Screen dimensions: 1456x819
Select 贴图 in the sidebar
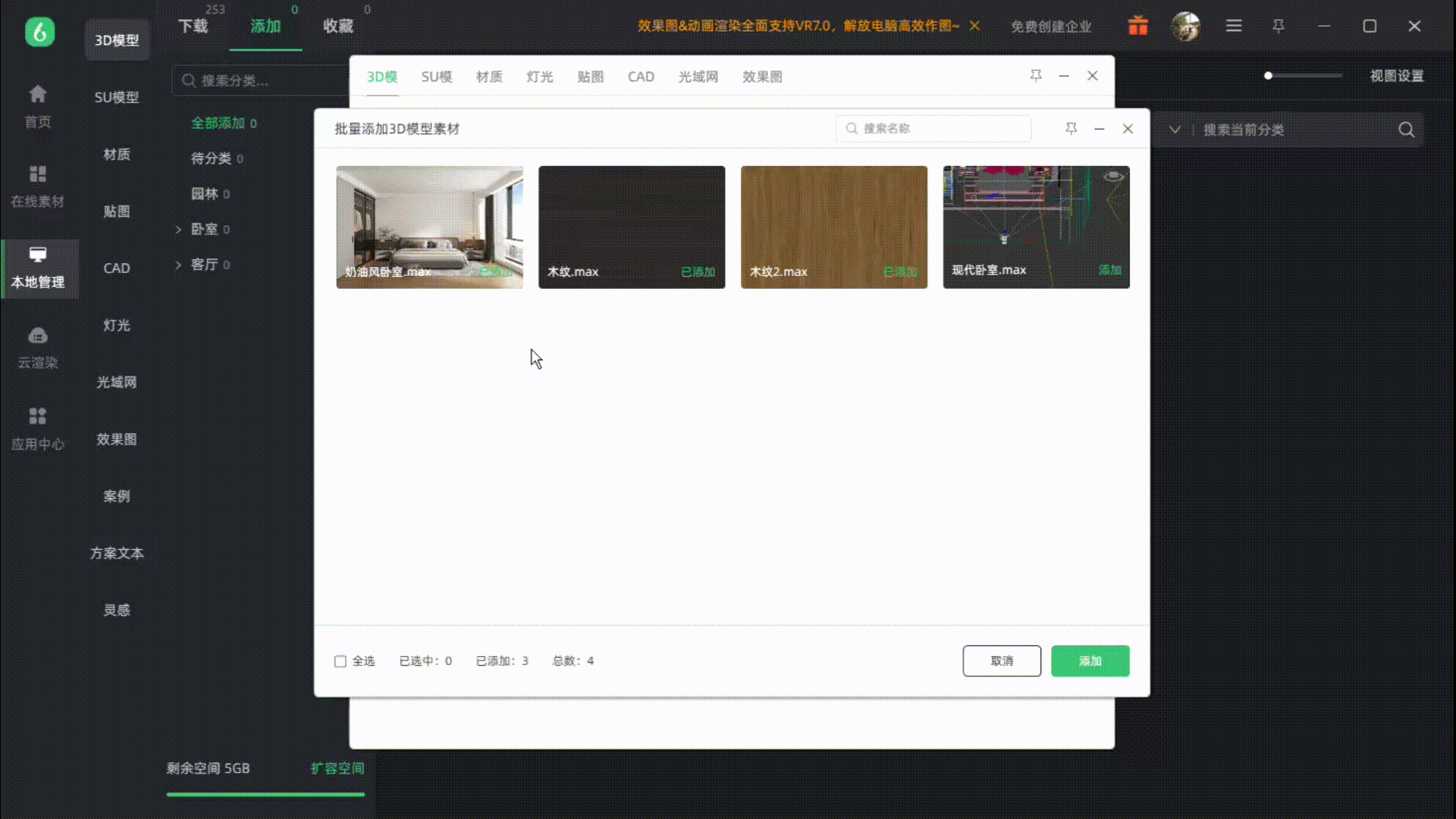[117, 211]
